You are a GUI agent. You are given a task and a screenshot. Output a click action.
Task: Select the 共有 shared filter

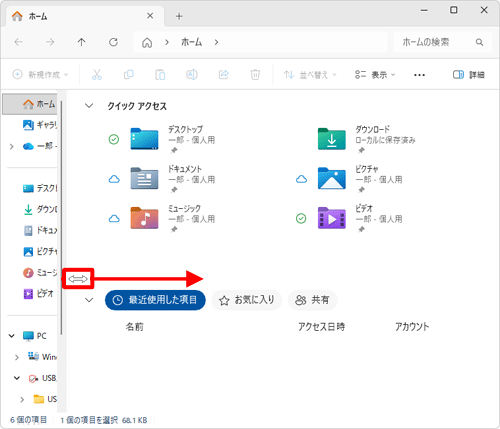(x=312, y=300)
